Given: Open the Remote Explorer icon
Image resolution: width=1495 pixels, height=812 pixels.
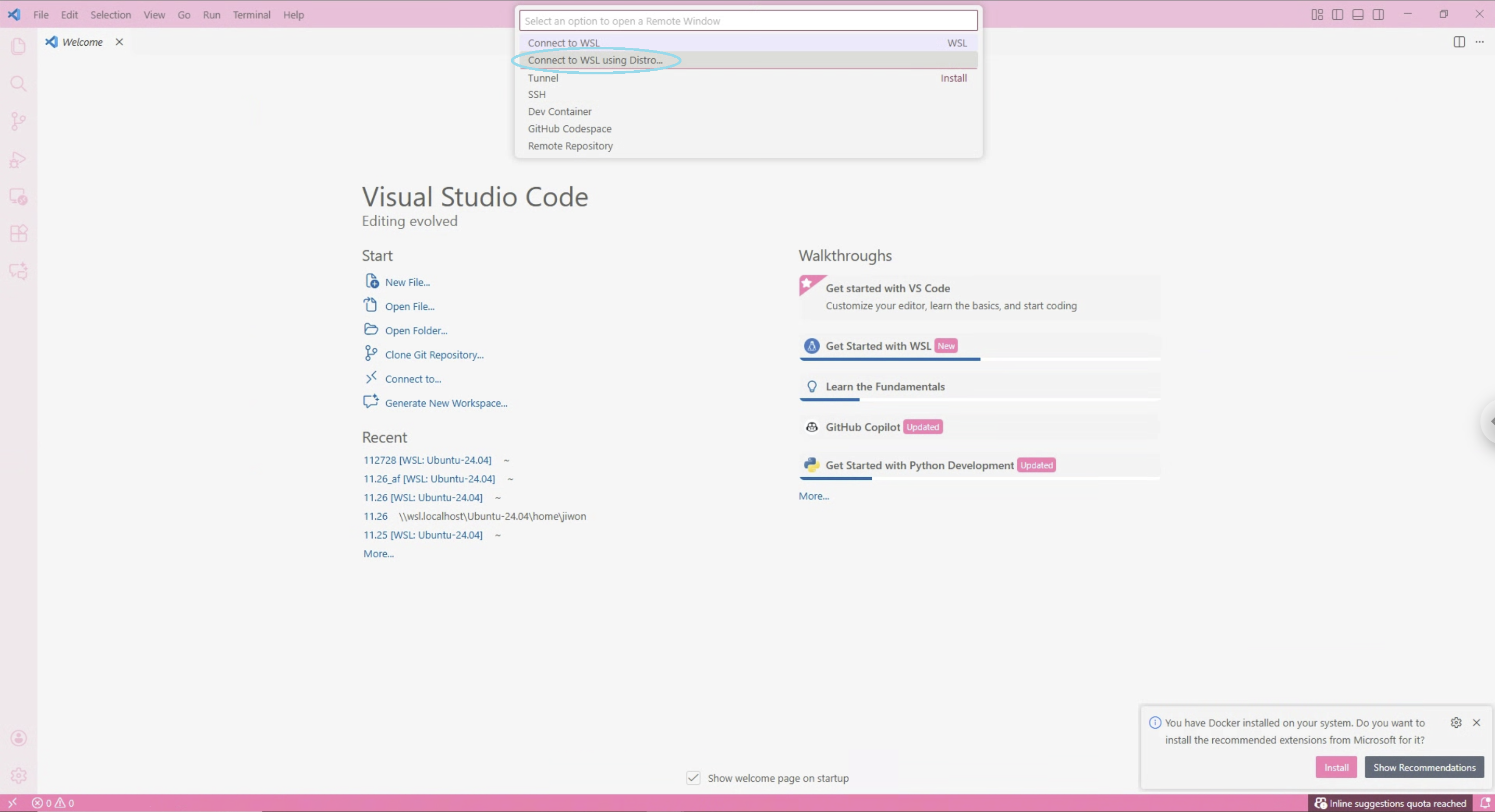Looking at the screenshot, I should 18,197.
